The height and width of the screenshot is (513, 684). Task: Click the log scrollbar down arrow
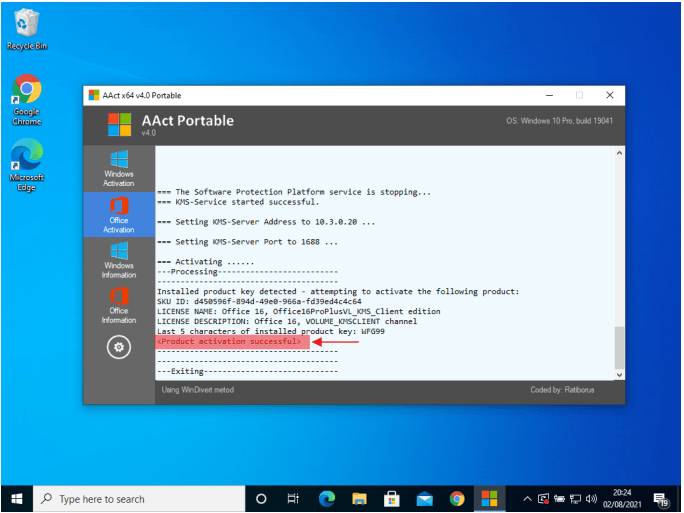(x=619, y=375)
